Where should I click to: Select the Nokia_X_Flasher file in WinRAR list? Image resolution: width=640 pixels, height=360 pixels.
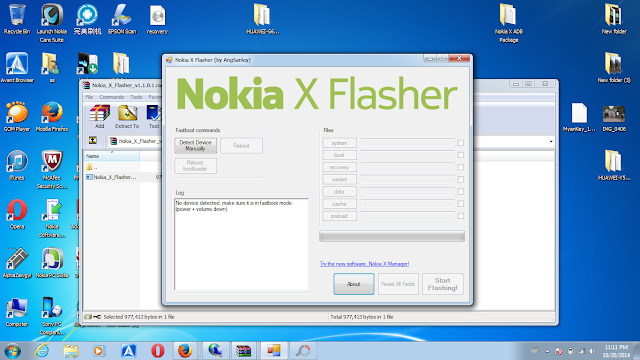coord(111,177)
